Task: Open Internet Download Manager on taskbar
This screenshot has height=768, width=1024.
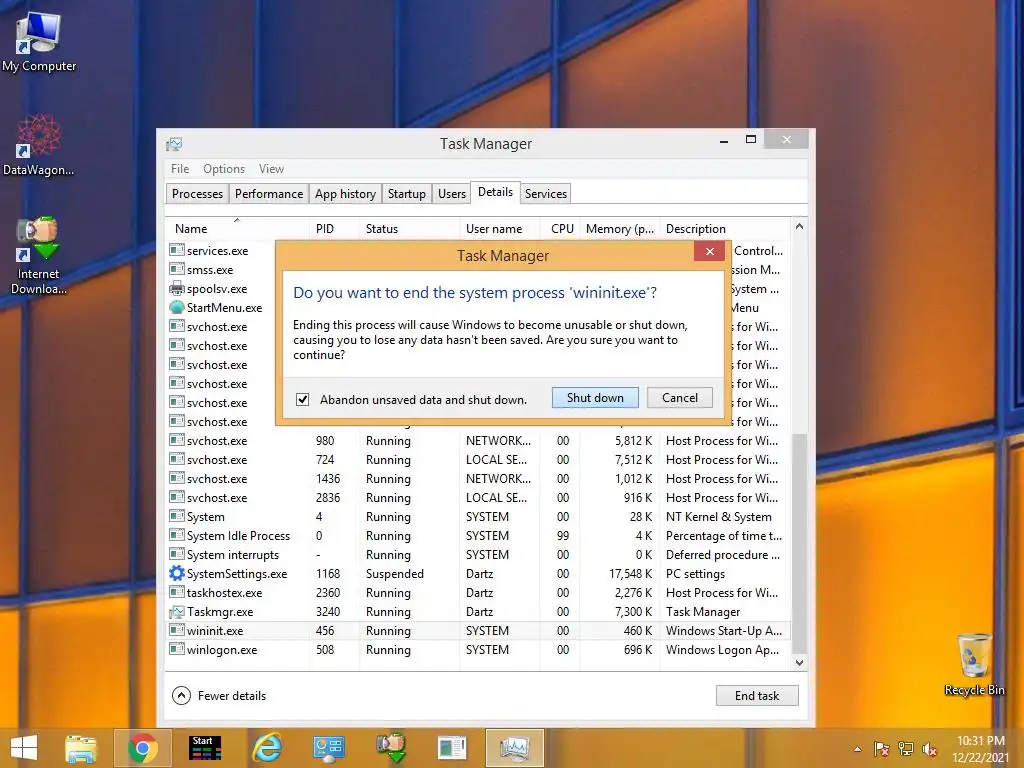Action: 391,748
